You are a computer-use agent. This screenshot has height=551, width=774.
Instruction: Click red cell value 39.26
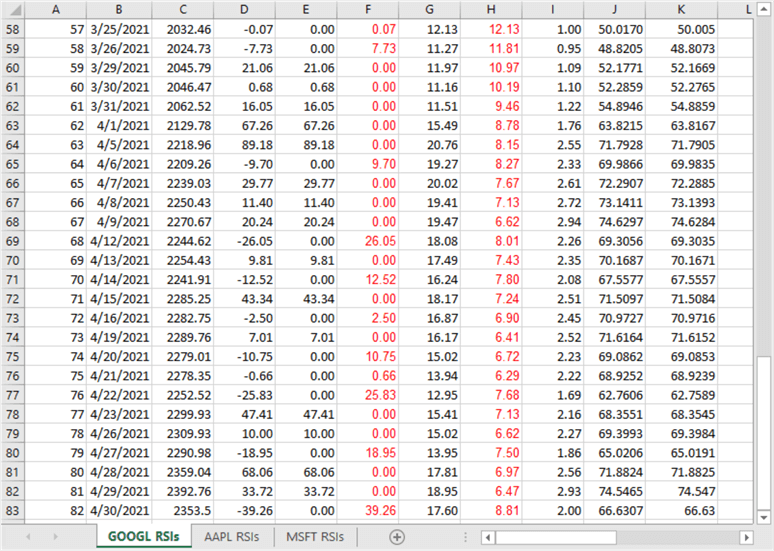[368, 511]
